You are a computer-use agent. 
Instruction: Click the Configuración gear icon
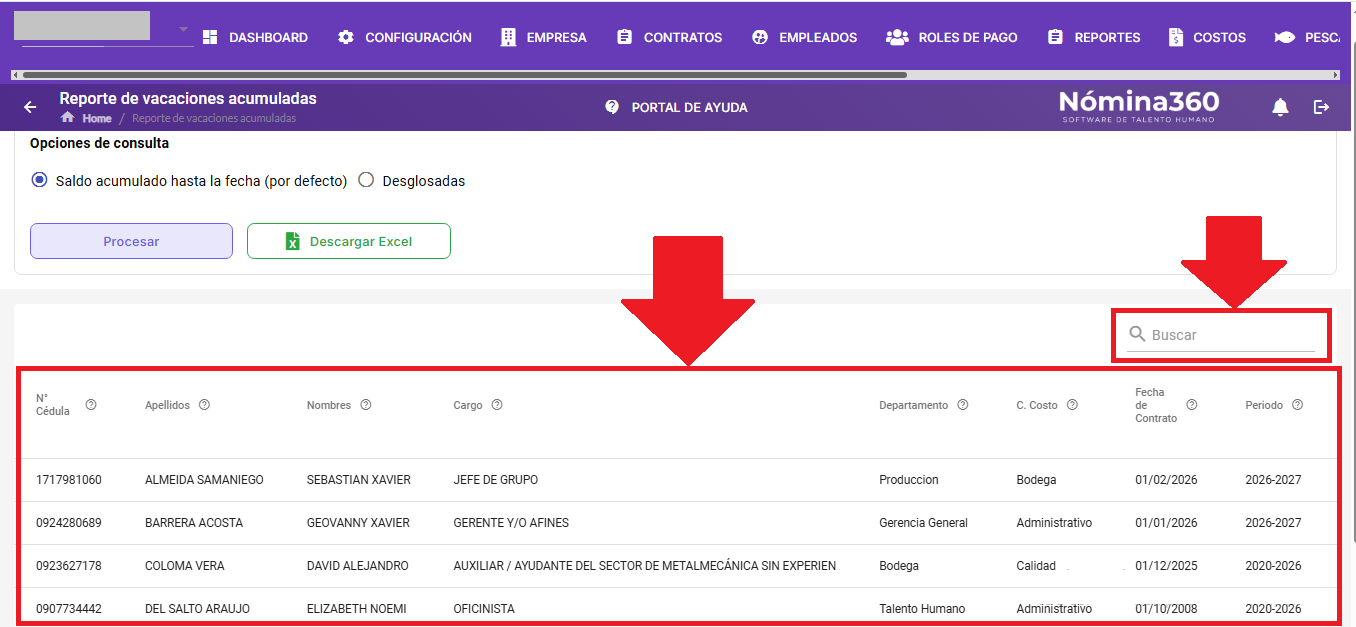point(346,37)
